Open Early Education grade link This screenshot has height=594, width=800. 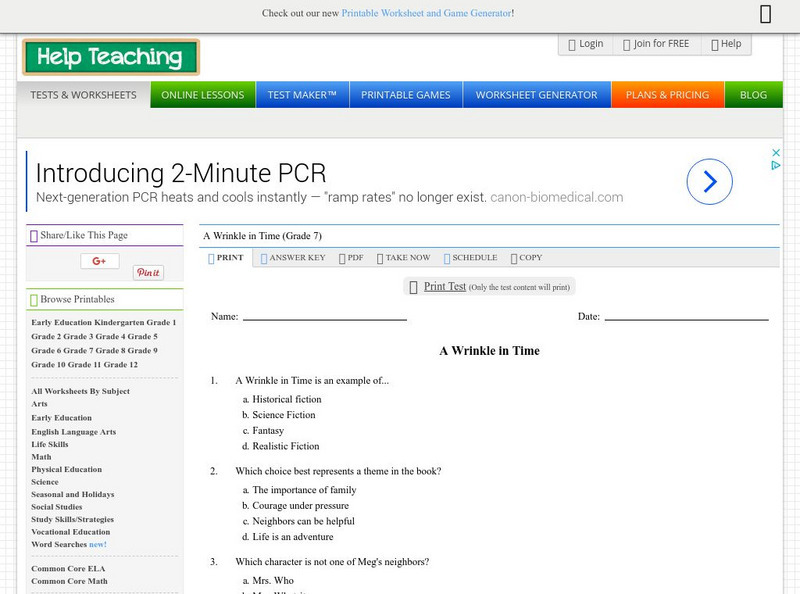[62, 323]
